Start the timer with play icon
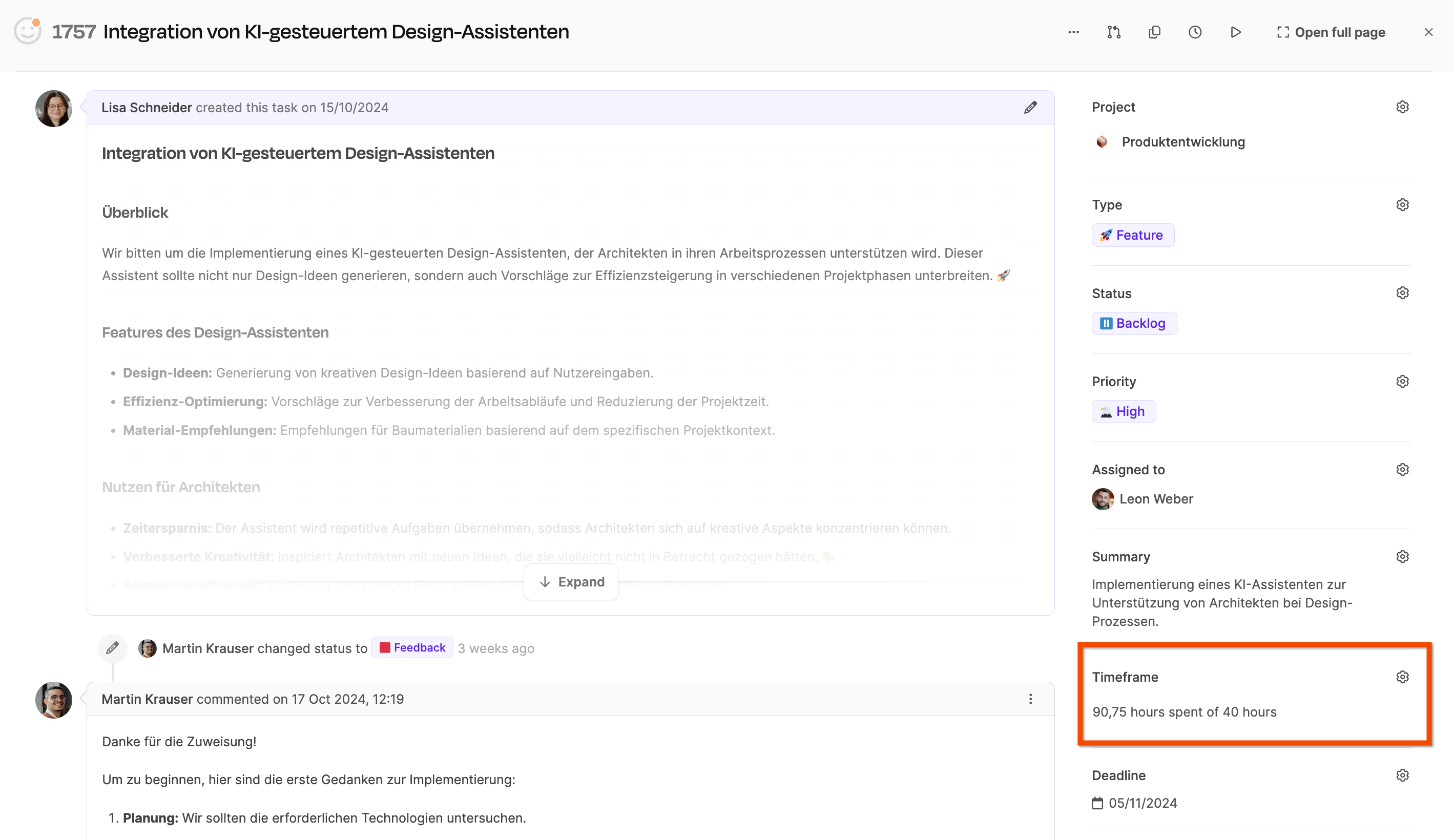Screen dimensions: 1453x840 point(1235,32)
